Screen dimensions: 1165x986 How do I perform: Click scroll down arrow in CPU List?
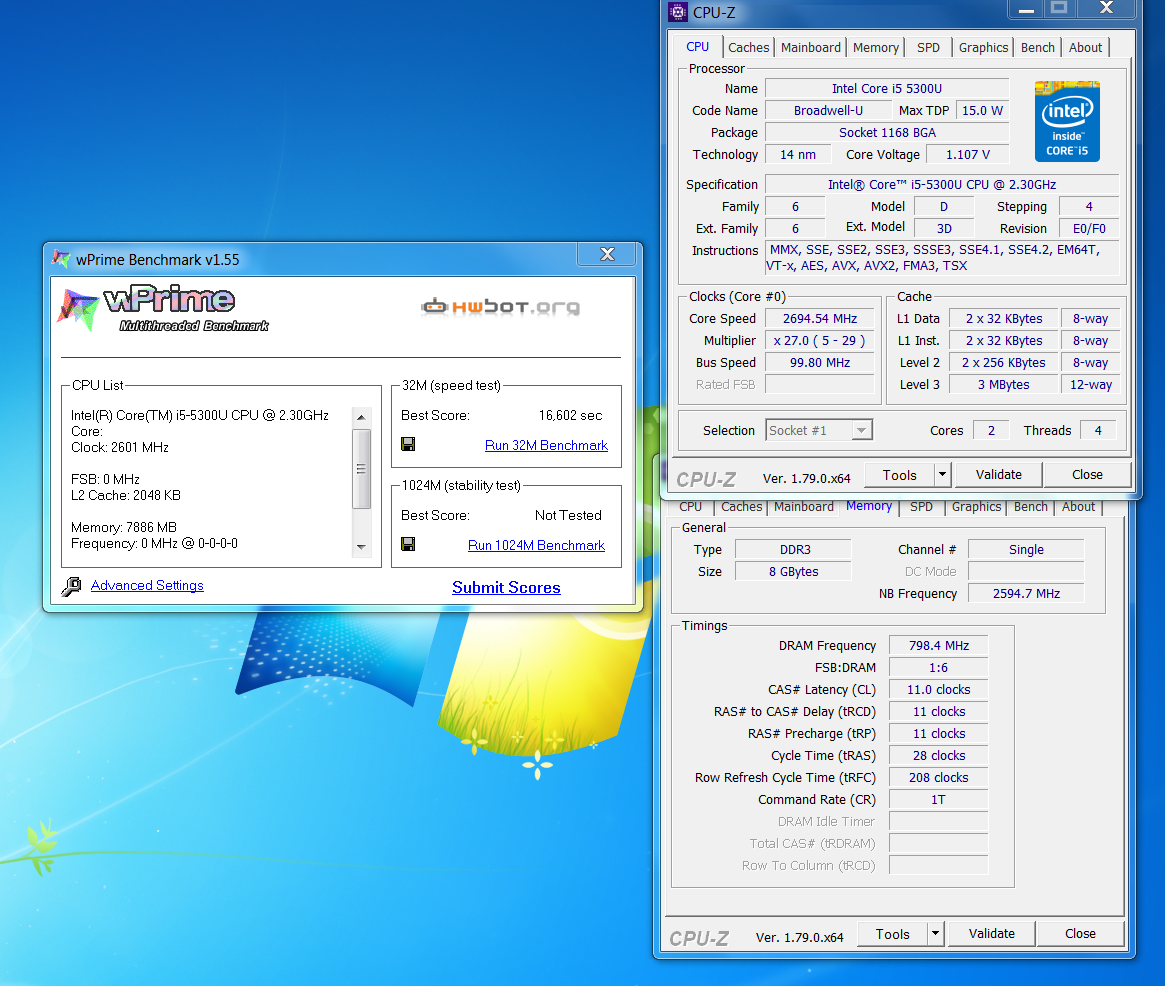pos(361,546)
